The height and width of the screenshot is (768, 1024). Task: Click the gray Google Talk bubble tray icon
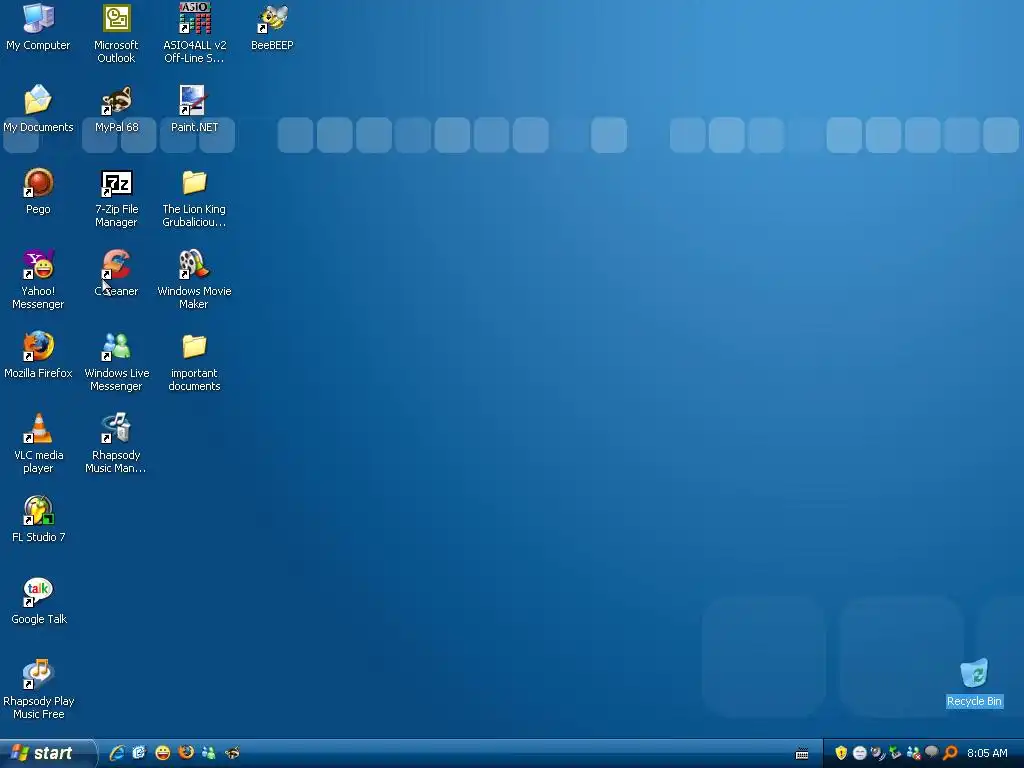coord(932,752)
